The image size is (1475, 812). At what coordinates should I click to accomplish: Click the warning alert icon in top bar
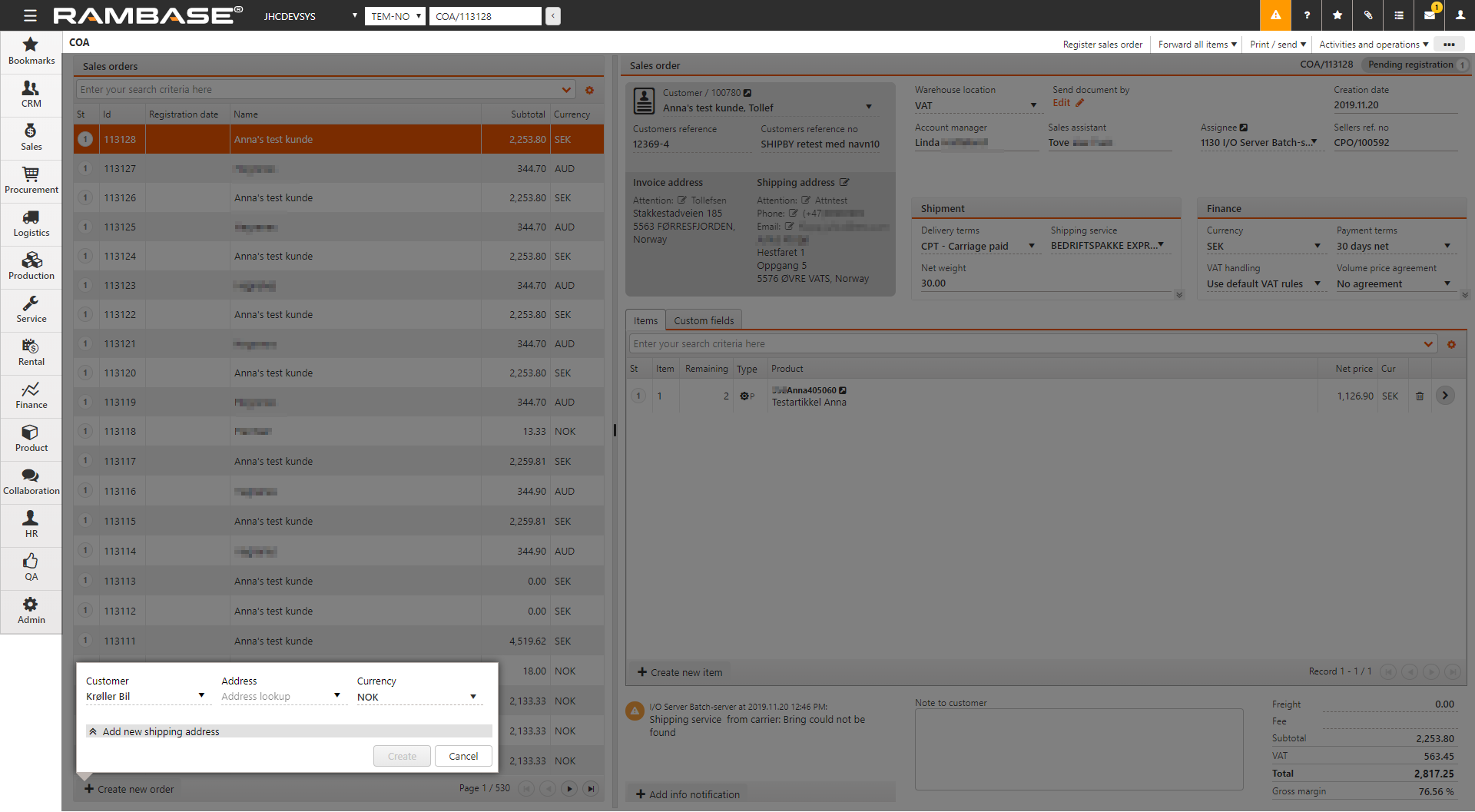[x=1275, y=15]
